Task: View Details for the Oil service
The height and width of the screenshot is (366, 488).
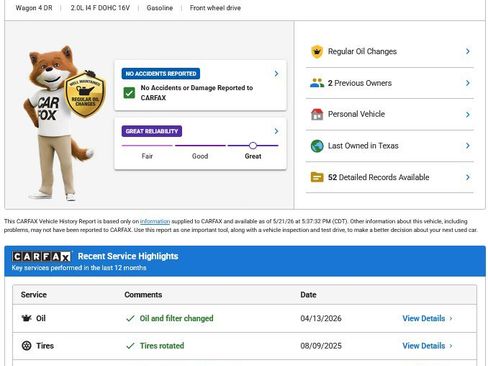Action: (424, 318)
